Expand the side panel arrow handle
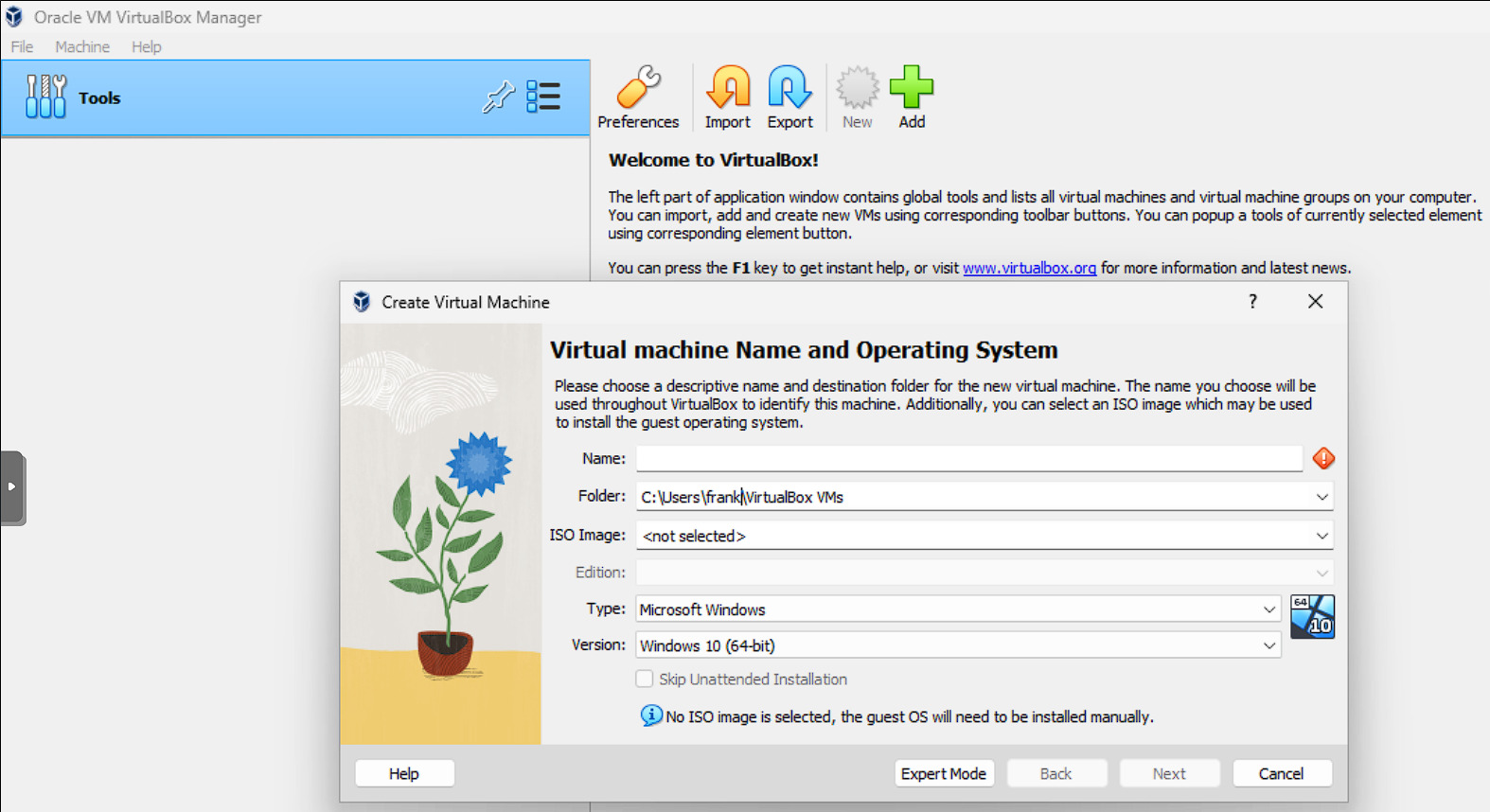The width and height of the screenshot is (1490, 812). [x=12, y=486]
